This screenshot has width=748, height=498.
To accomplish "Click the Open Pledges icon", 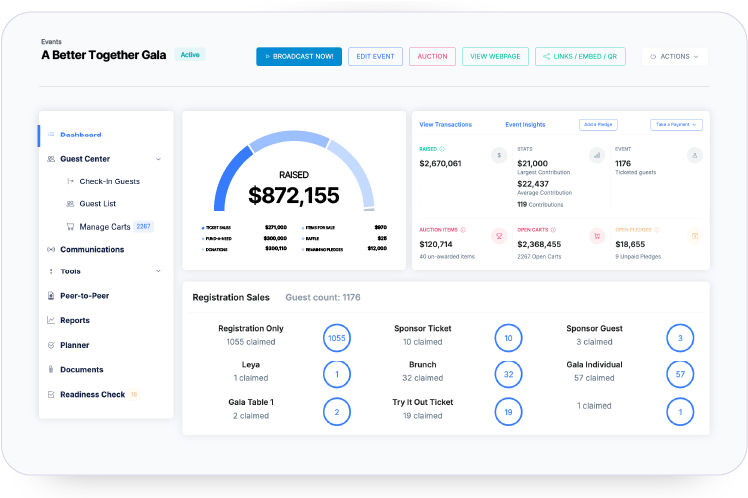I will pos(695,236).
